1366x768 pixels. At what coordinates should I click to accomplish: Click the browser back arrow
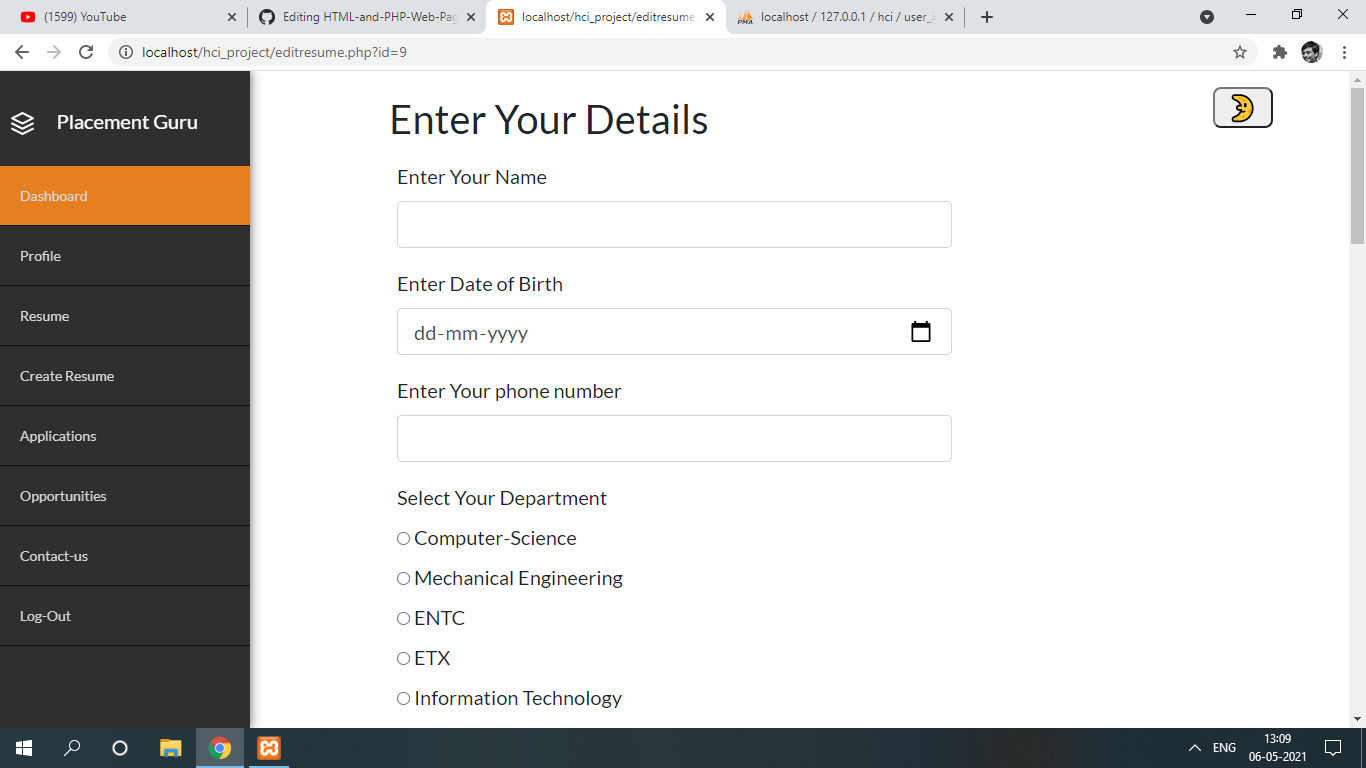[21, 52]
